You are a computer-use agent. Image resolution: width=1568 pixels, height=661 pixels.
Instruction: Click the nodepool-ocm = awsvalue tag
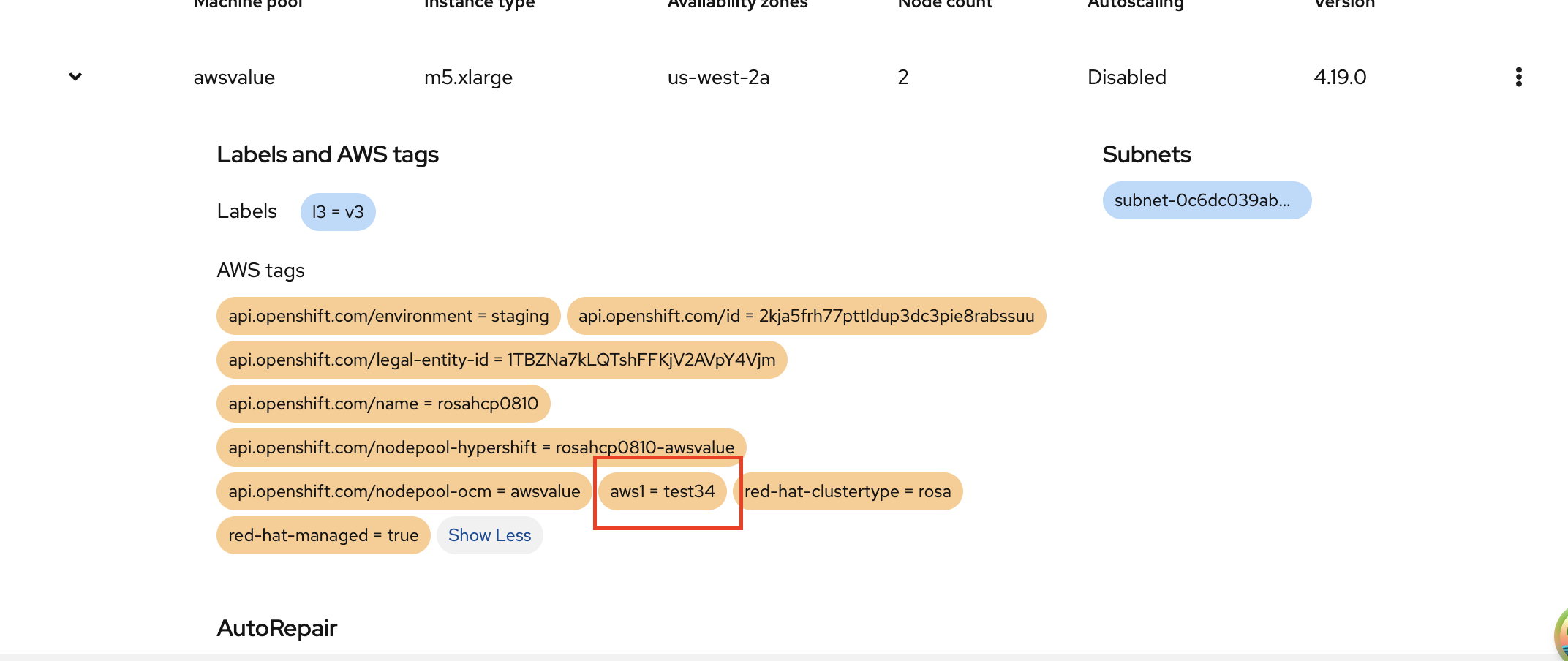[404, 491]
